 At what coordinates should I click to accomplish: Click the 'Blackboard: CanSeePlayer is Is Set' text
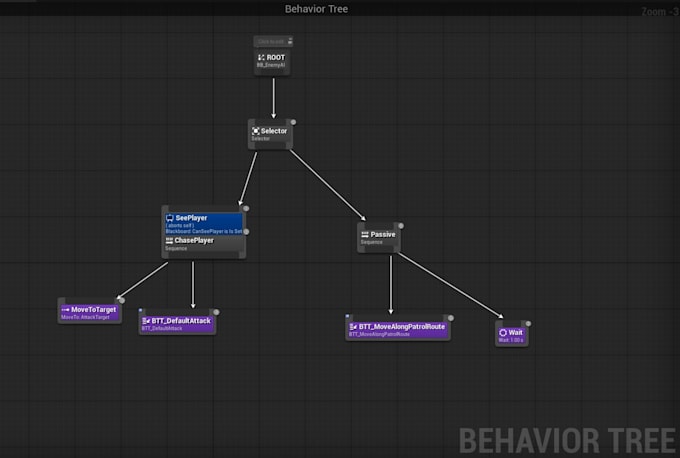tap(204, 232)
